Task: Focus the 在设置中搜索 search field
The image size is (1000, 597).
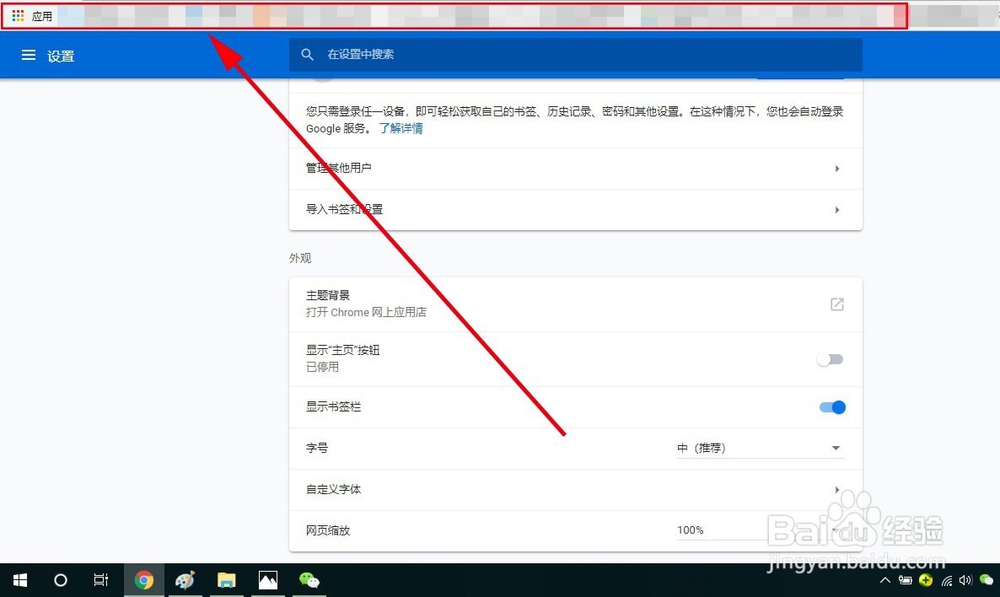Action: click(x=575, y=55)
